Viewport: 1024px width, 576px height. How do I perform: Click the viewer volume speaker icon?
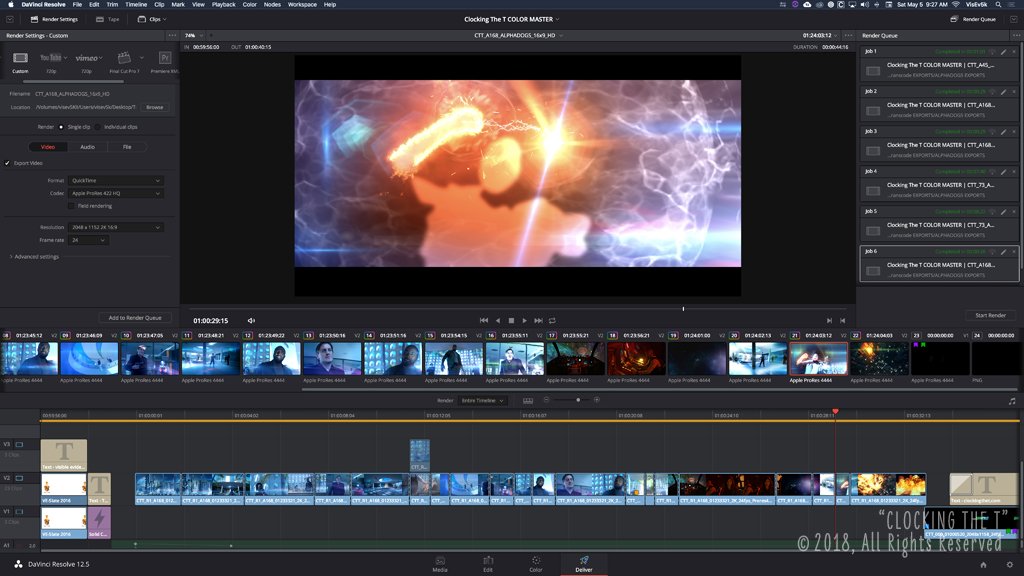[251, 321]
